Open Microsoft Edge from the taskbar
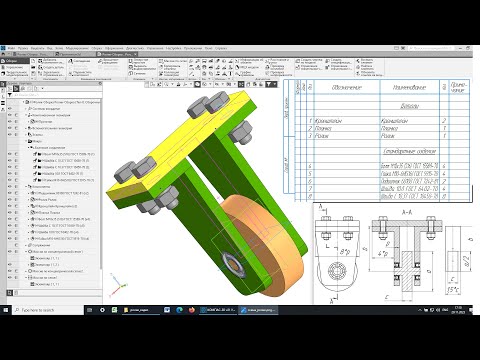480x360 pixels. click(179, 310)
